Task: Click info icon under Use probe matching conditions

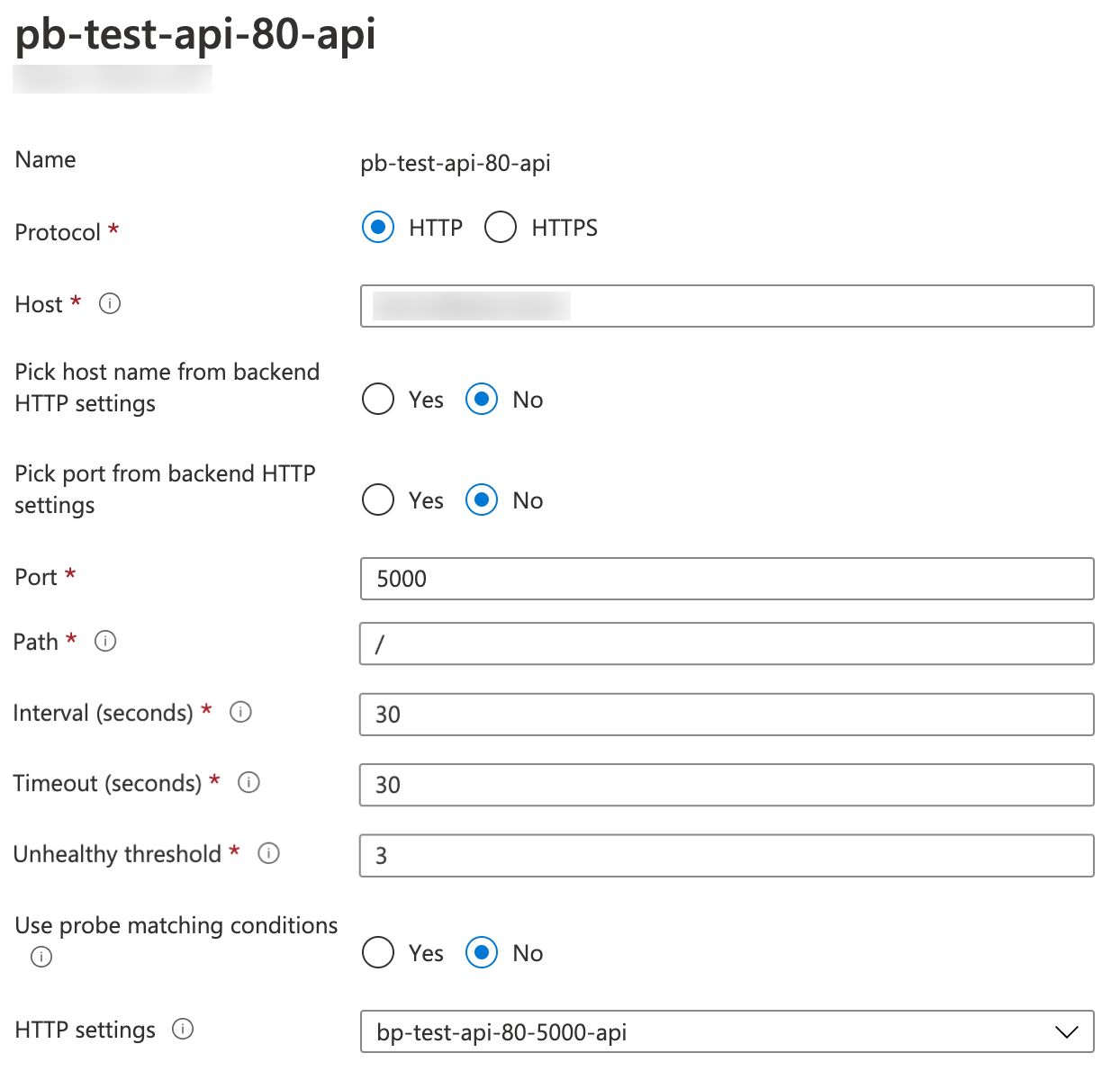Action: pyautogui.click(x=41, y=957)
